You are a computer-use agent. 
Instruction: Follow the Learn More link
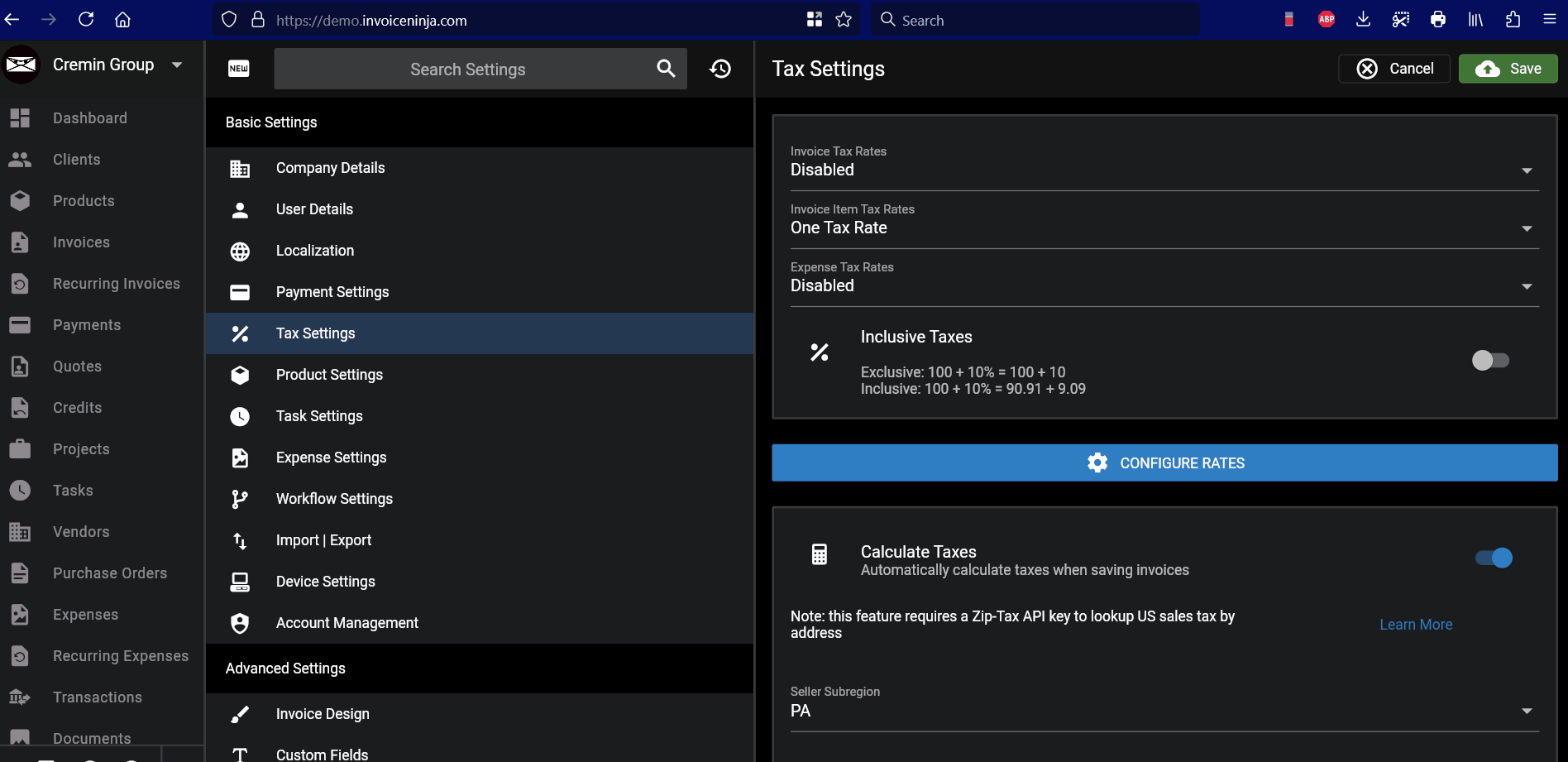[x=1416, y=625]
